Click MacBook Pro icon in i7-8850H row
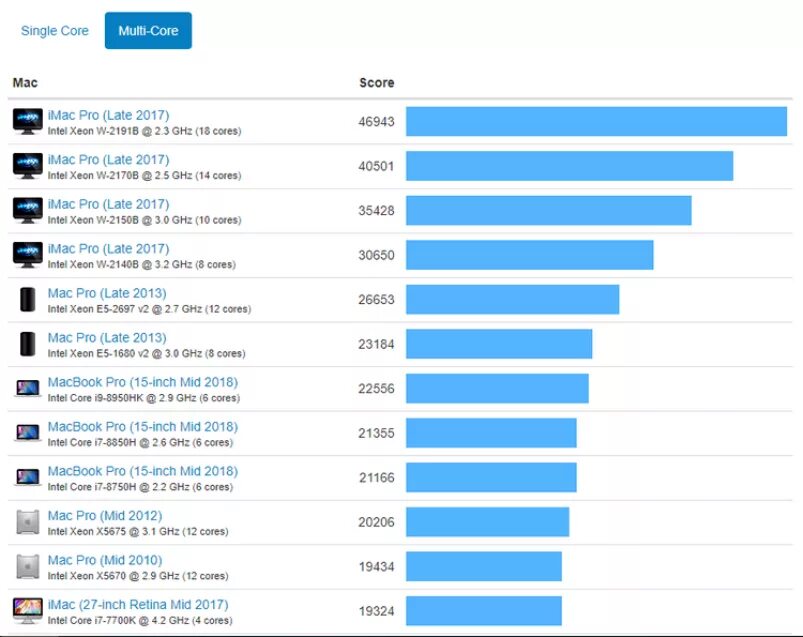 click(28, 433)
